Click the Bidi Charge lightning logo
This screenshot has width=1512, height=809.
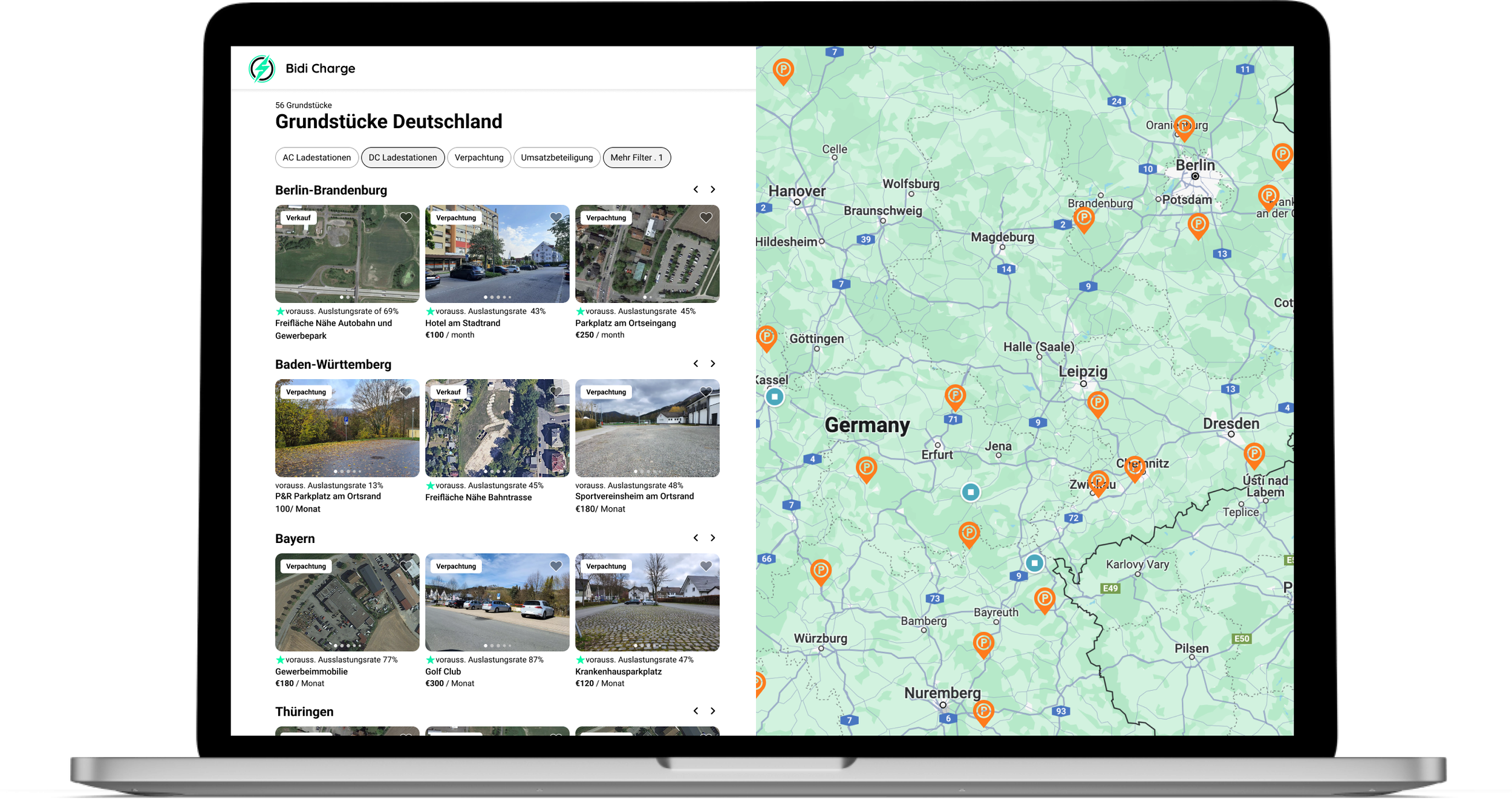pos(262,68)
